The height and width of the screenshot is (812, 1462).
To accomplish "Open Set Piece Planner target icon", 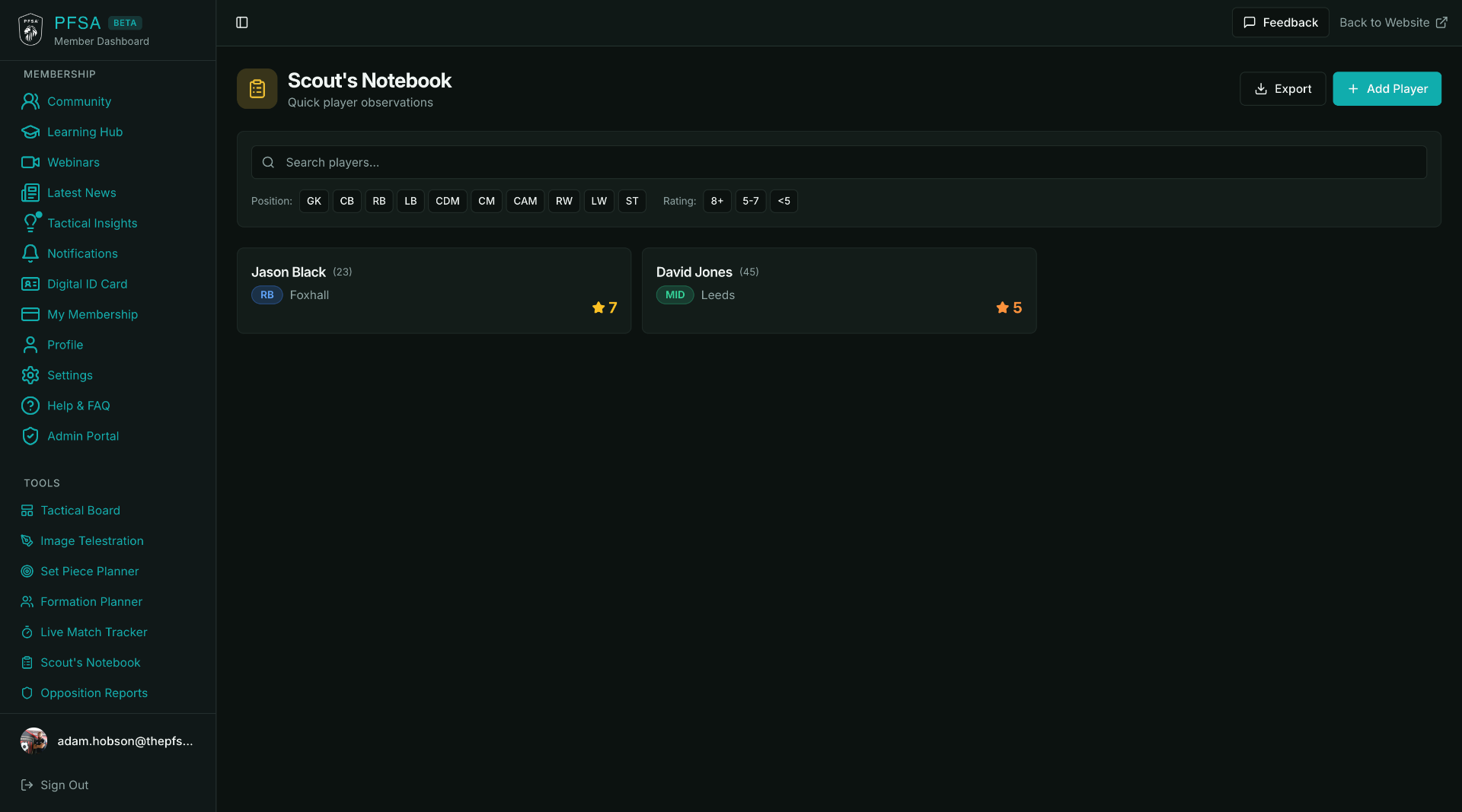I will tap(27, 572).
